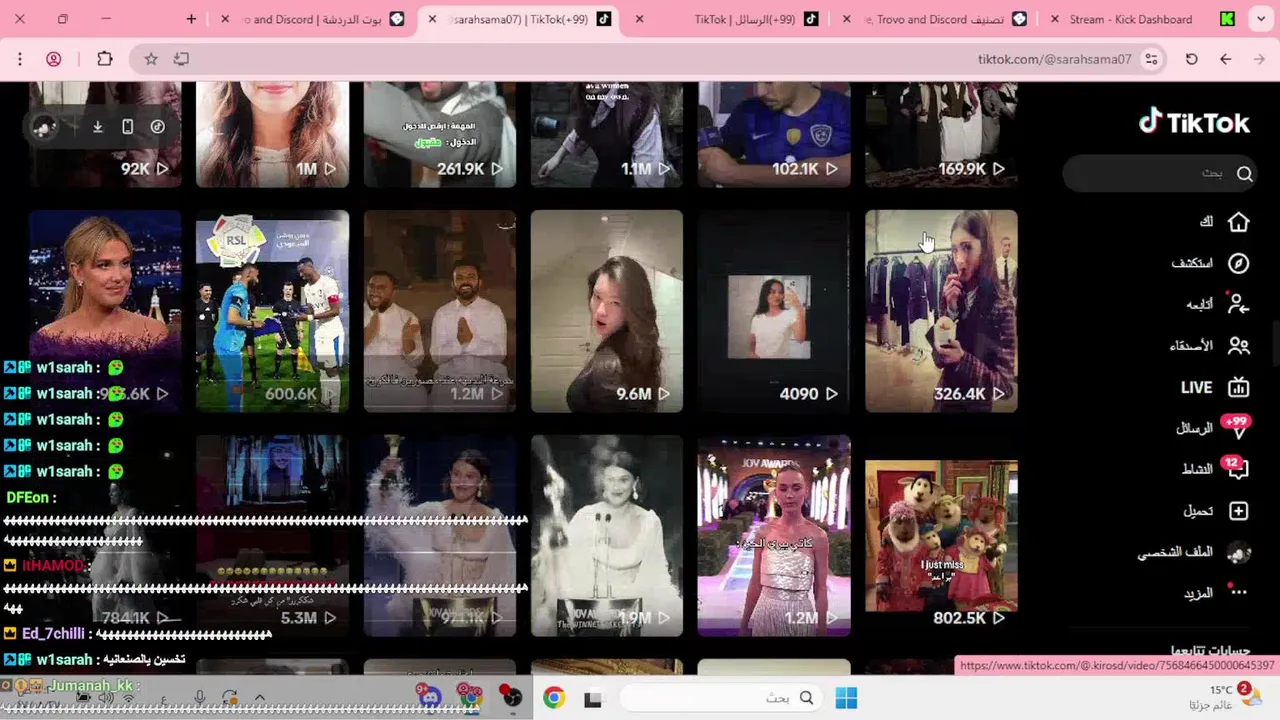The height and width of the screenshot is (720, 1280).
Task: Open Chrome's three-dot menu
Action: pyautogui.click(x=19, y=59)
